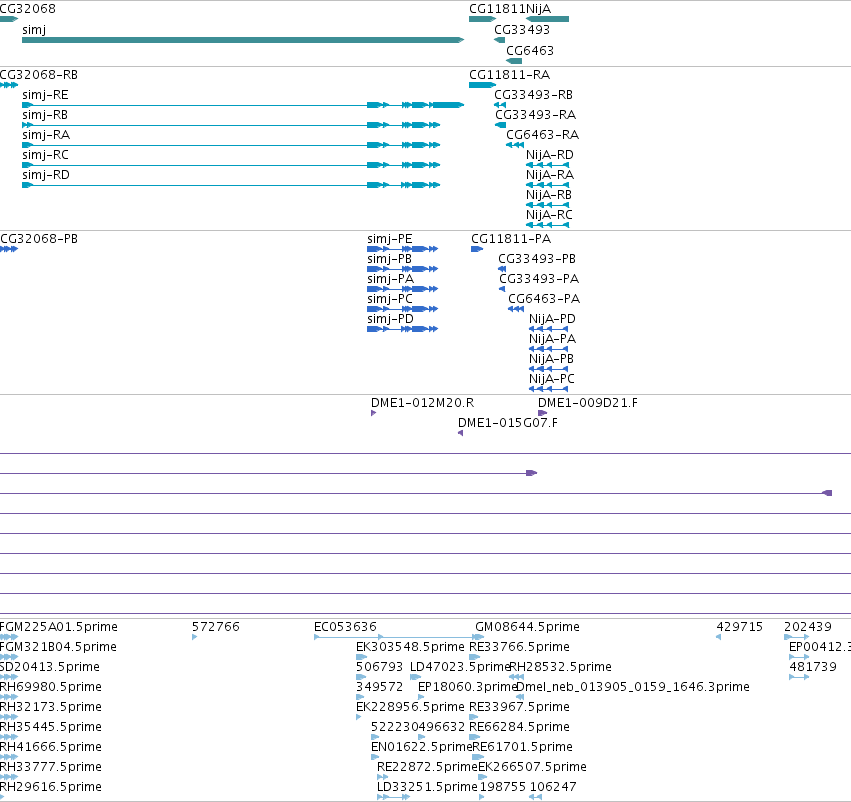The height and width of the screenshot is (802, 851).
Task: Select the EC053636 feature
Action: (396, 637)
